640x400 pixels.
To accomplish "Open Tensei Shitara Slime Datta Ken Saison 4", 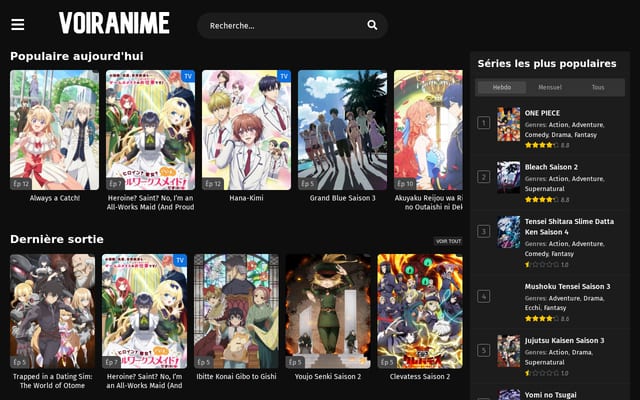I will tap(569, 227).
